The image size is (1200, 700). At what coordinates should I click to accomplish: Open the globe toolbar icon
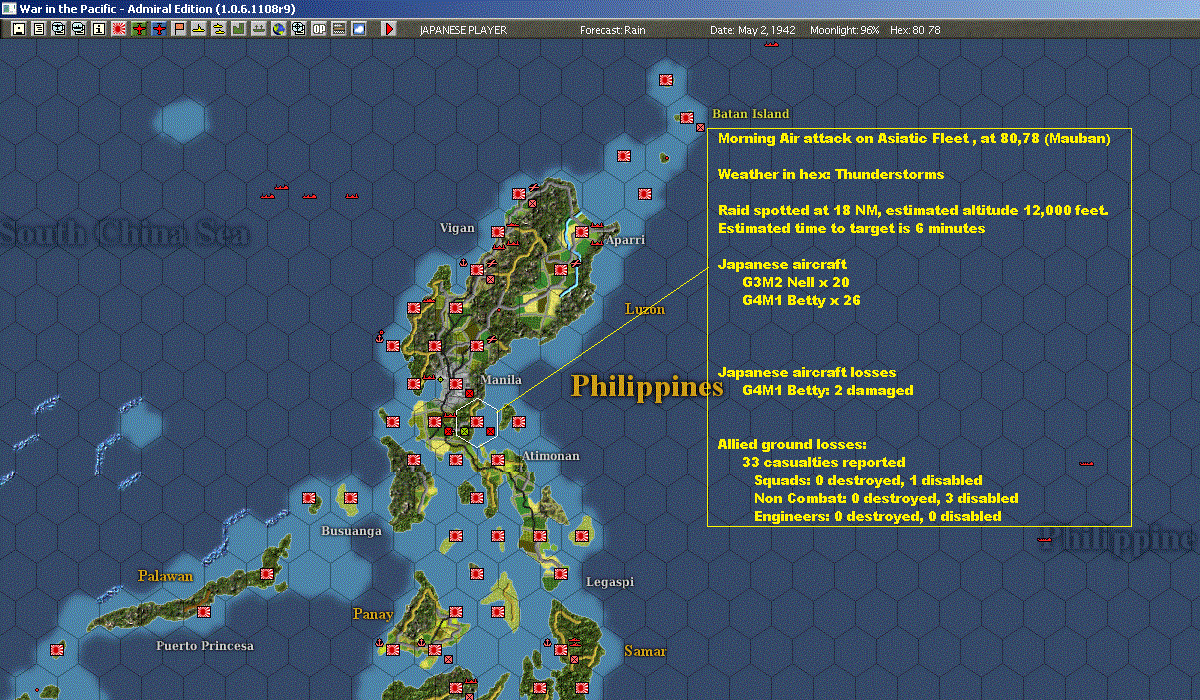[279, 29]
